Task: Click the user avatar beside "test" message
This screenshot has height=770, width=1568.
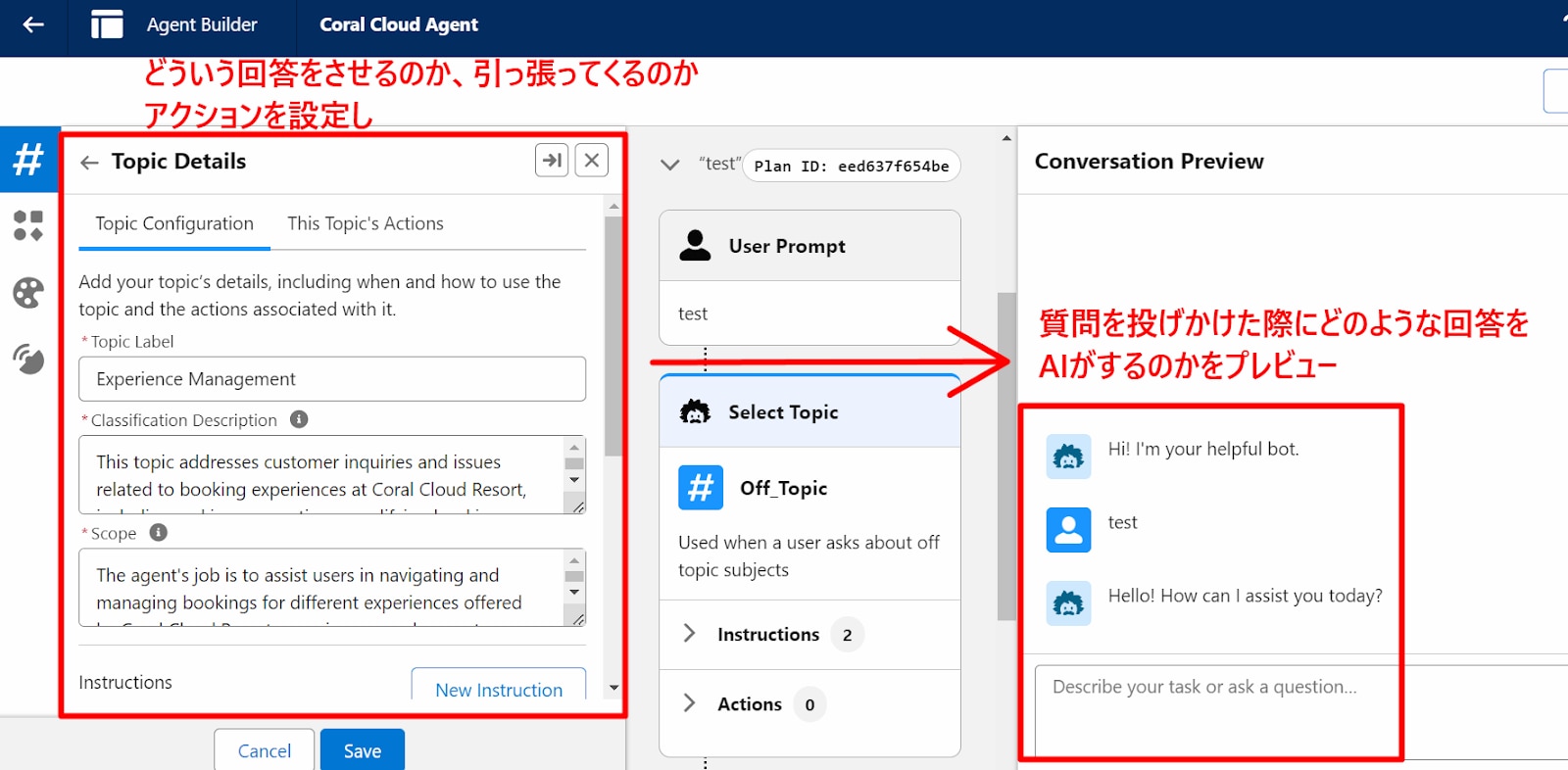Action: click(1068, 530)
